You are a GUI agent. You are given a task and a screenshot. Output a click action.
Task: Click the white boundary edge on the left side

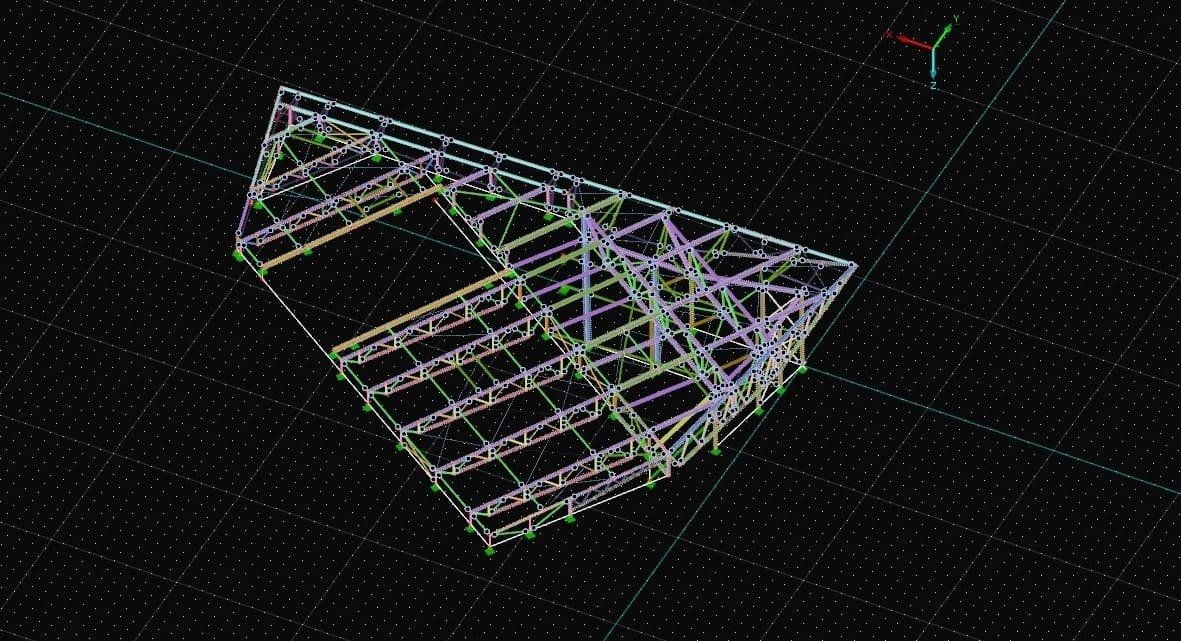pos(300,317)
